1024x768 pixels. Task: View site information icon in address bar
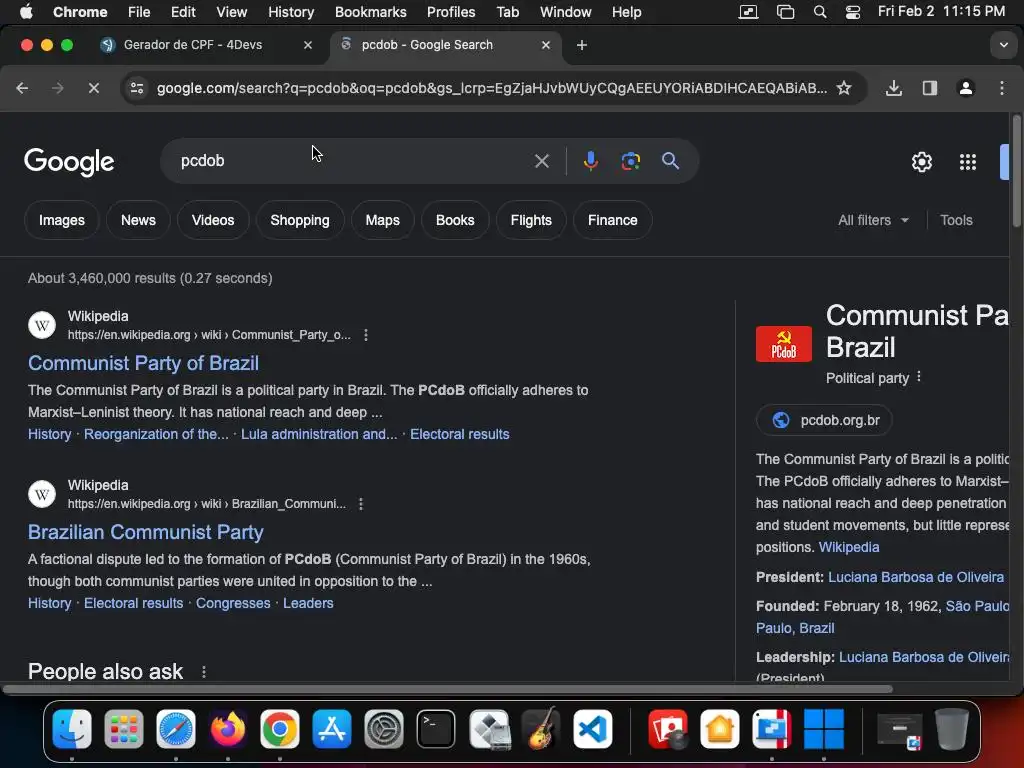(x=136, y=88)
